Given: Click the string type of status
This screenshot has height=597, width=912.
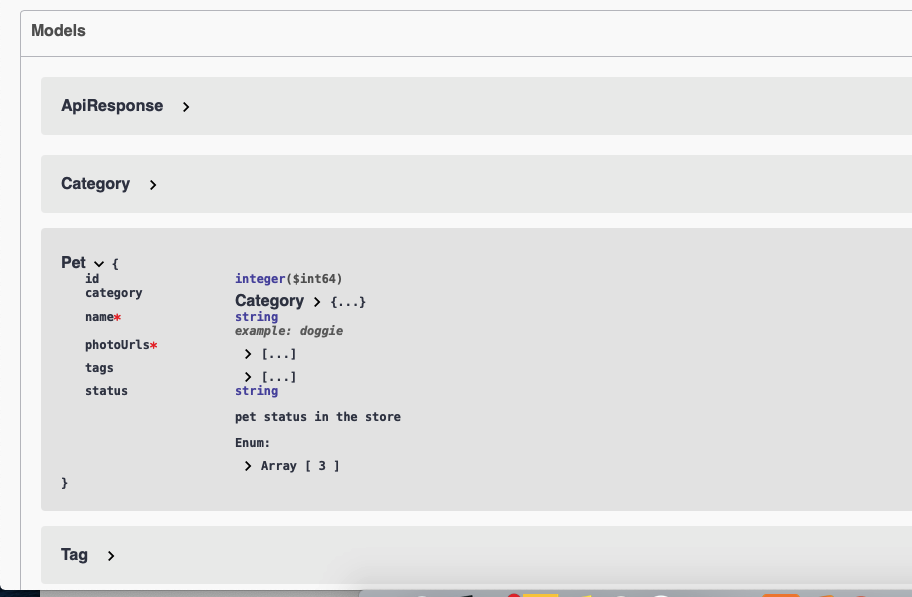Looking at the screenshot, I should tap(256, 391).
